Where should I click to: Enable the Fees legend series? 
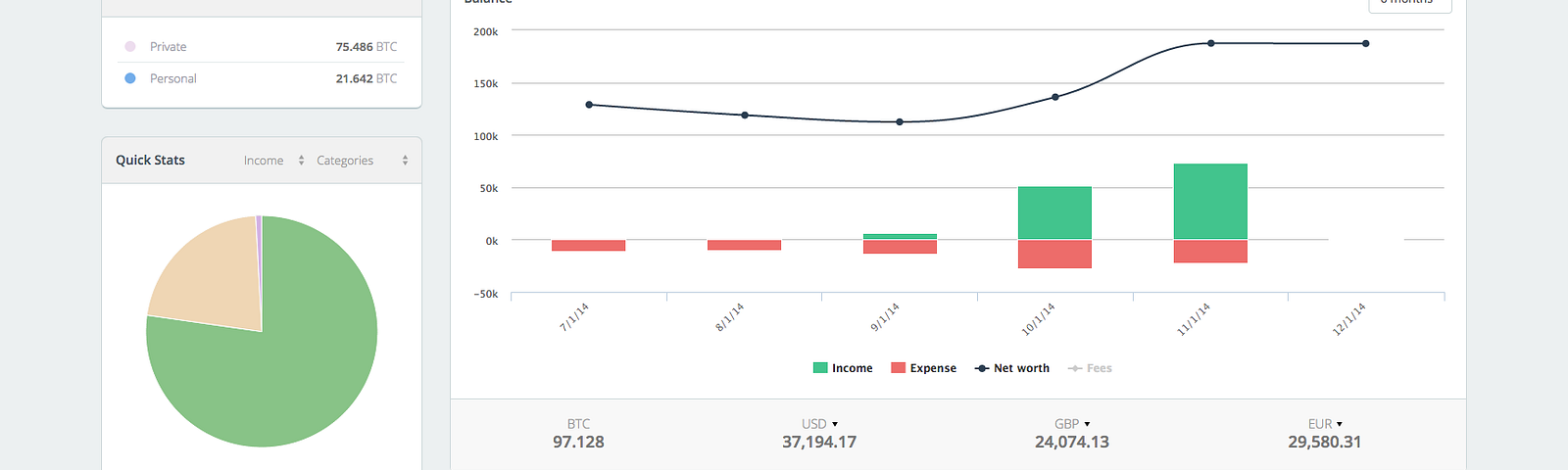click(1090, 368)
